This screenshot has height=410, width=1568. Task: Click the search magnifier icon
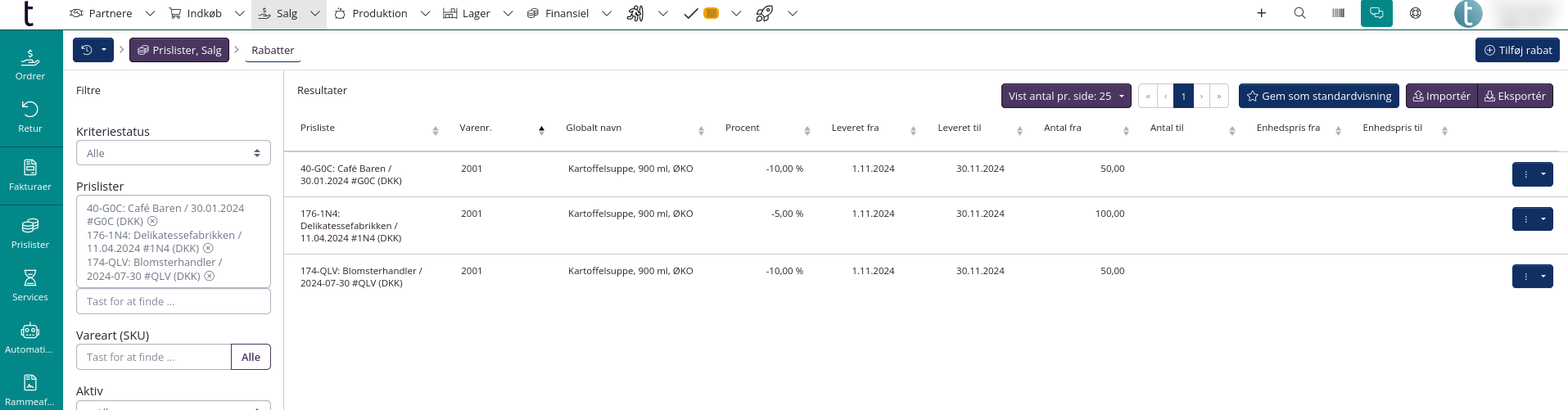click(x=1299, y=13)
